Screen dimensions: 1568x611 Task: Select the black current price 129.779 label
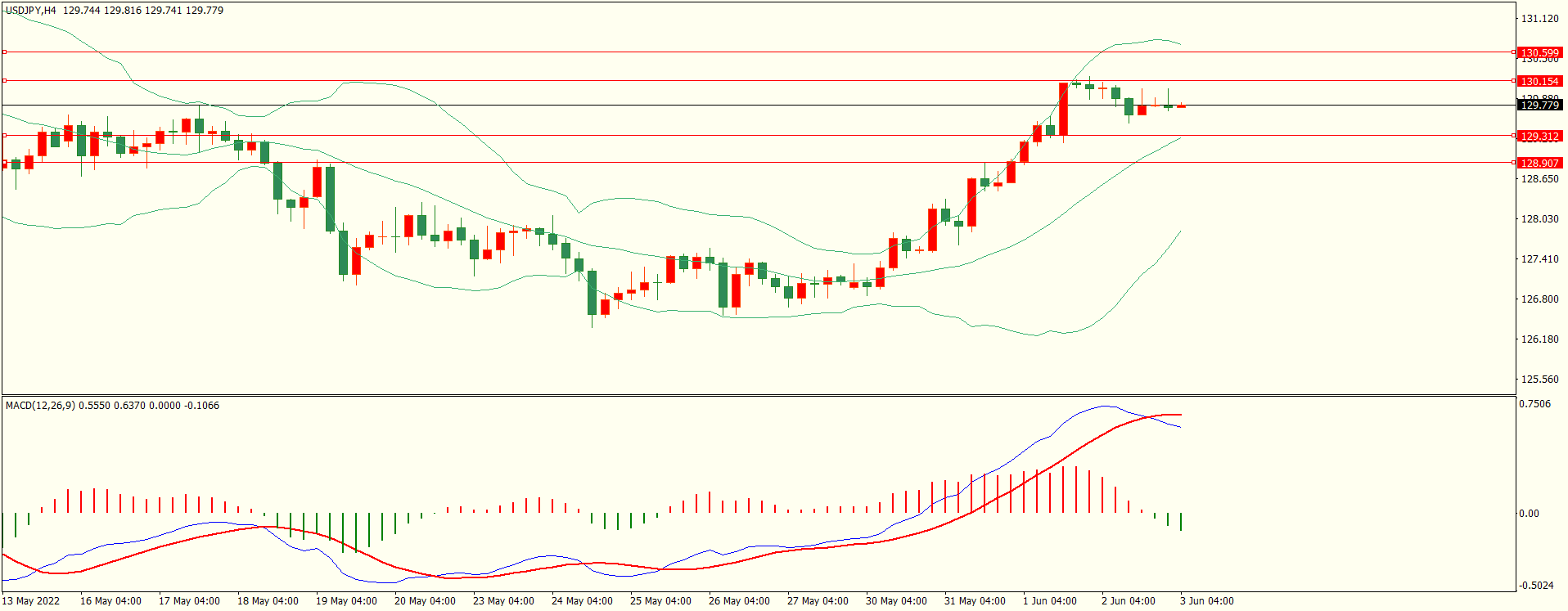1539,105
